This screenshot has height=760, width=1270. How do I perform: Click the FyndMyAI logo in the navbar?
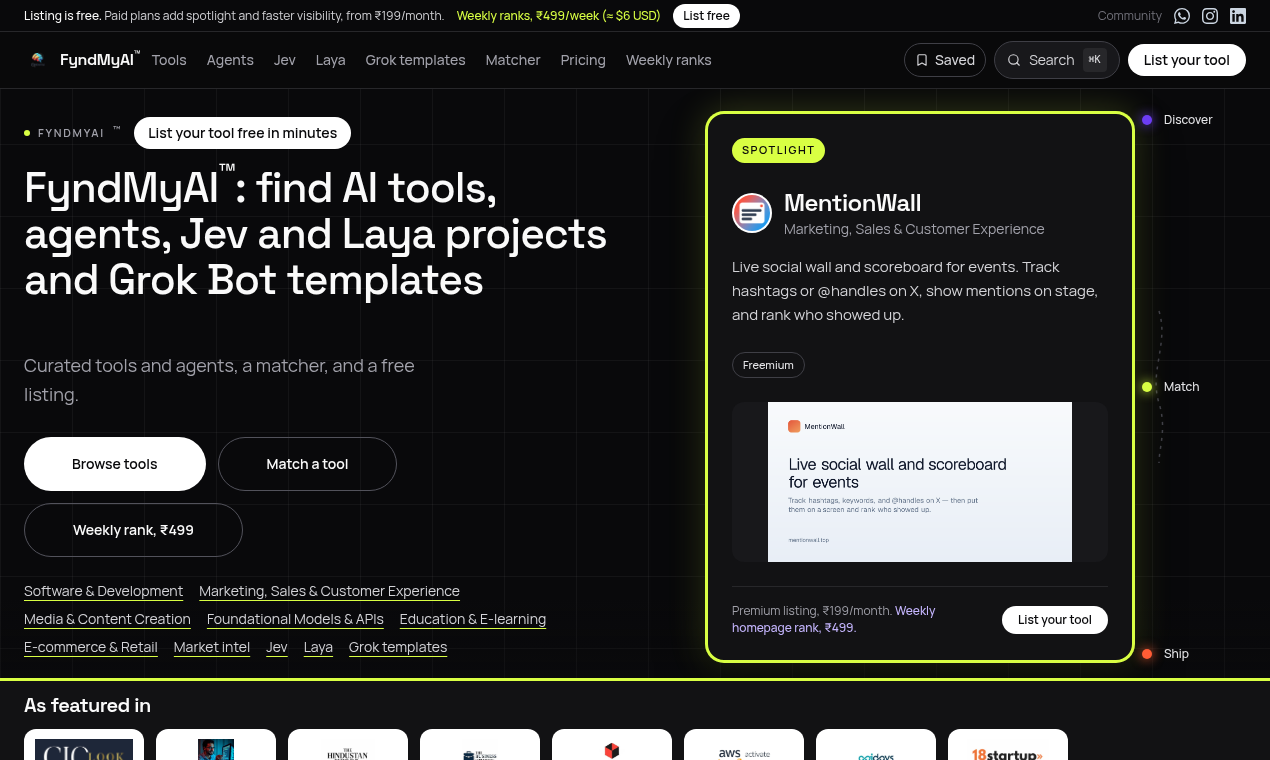(x=83, y=60)
